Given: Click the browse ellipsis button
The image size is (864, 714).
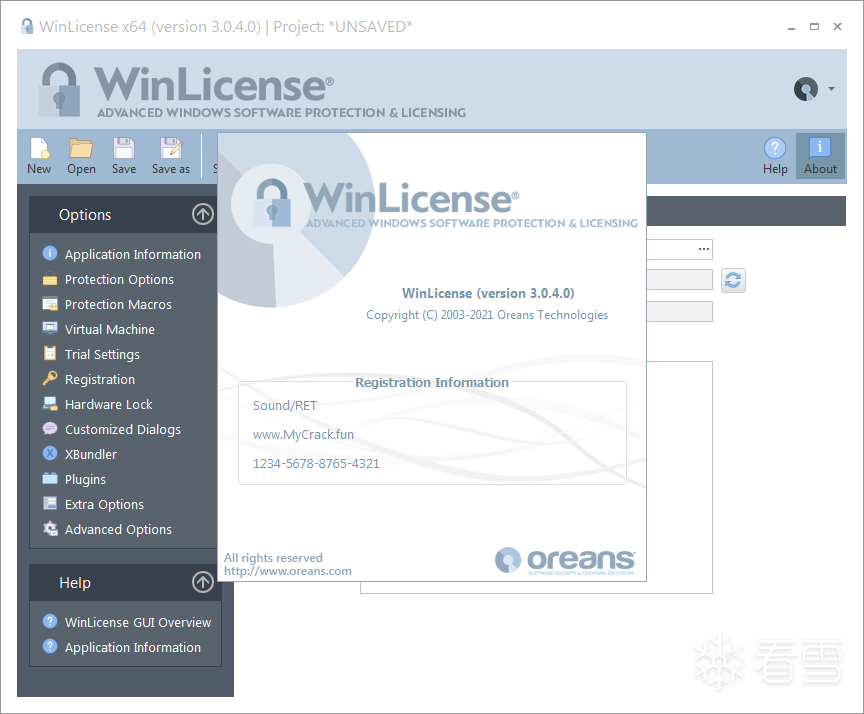Looking at the screenshot, I should pos(704,249).
